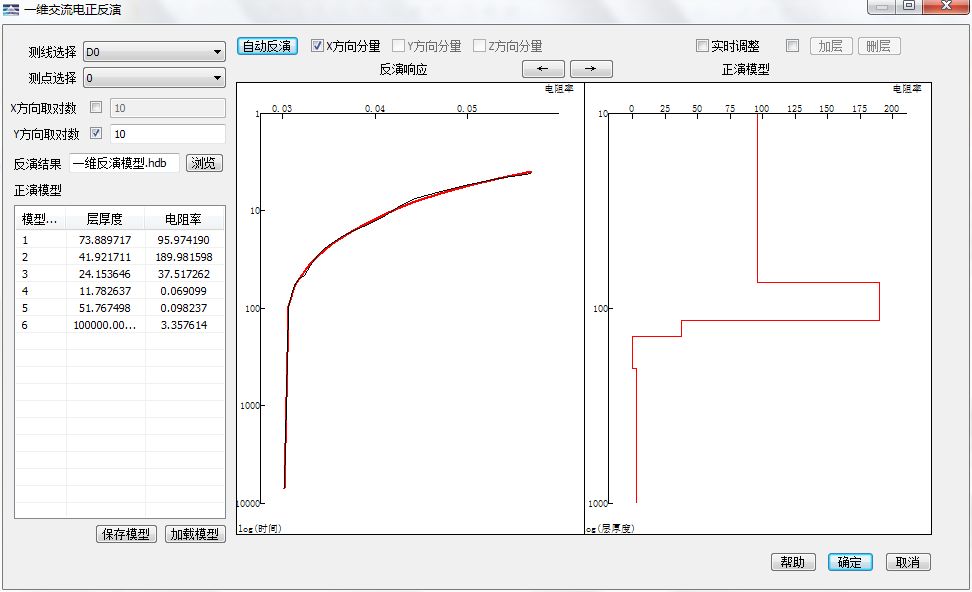This screenshot has height=592, width=972.
Task: Select model row number 1
Action: tap(25, 240)
